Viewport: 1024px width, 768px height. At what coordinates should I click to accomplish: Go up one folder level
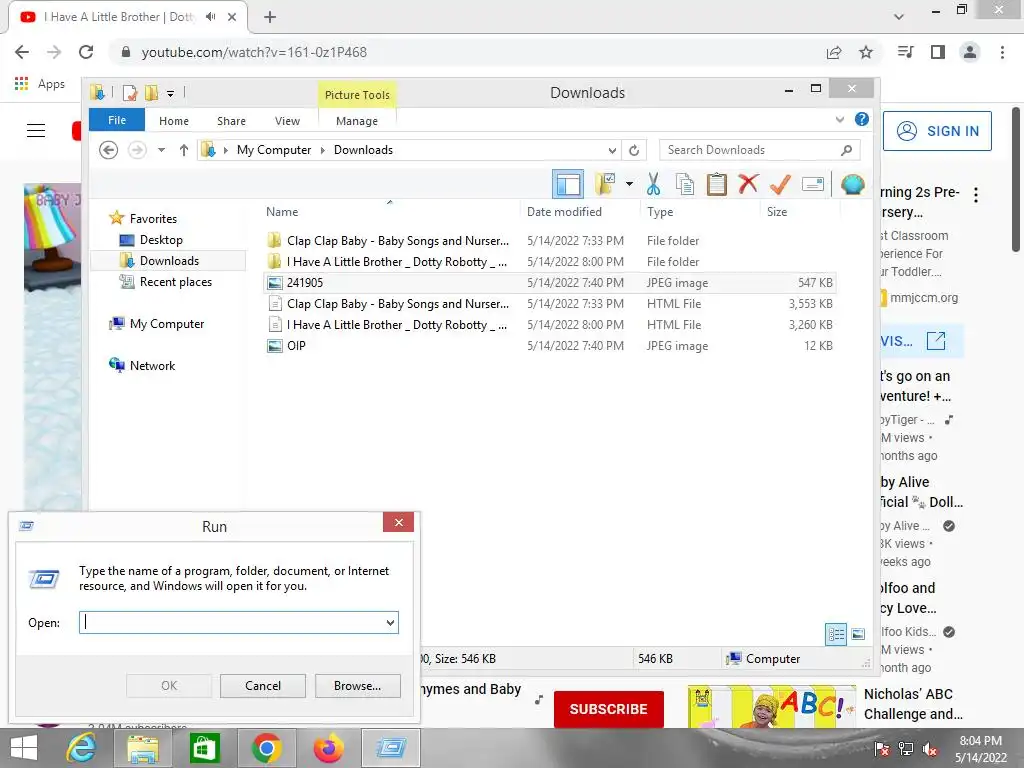coord(184,150)
